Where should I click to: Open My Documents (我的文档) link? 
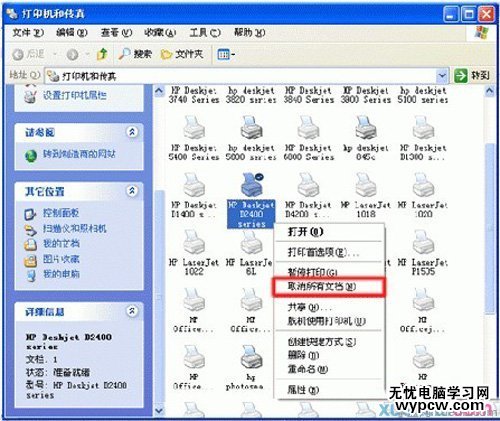(x=61, y=244)
